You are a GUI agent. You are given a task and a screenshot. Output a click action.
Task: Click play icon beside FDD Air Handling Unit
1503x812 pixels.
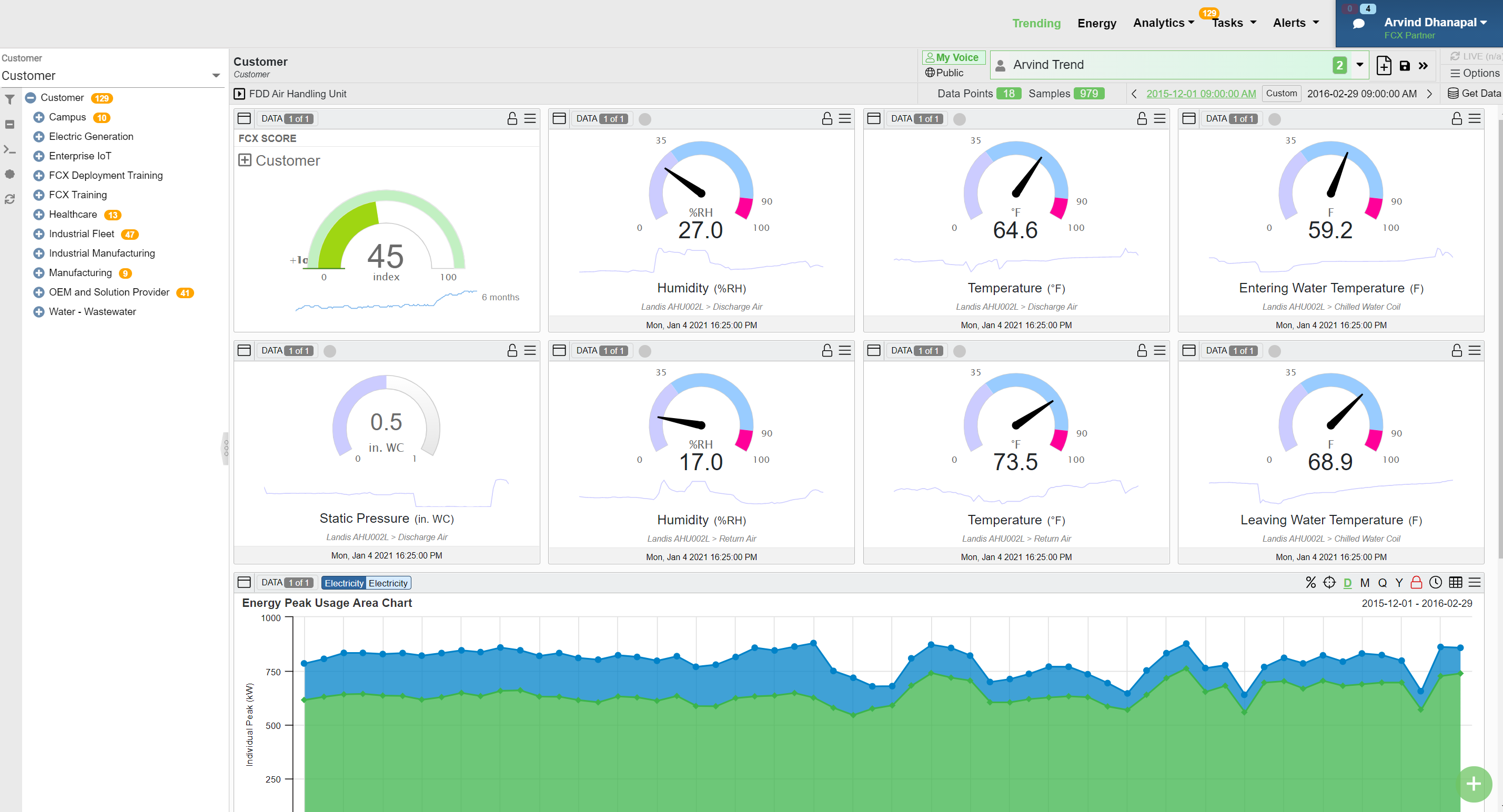coord(239,93)
